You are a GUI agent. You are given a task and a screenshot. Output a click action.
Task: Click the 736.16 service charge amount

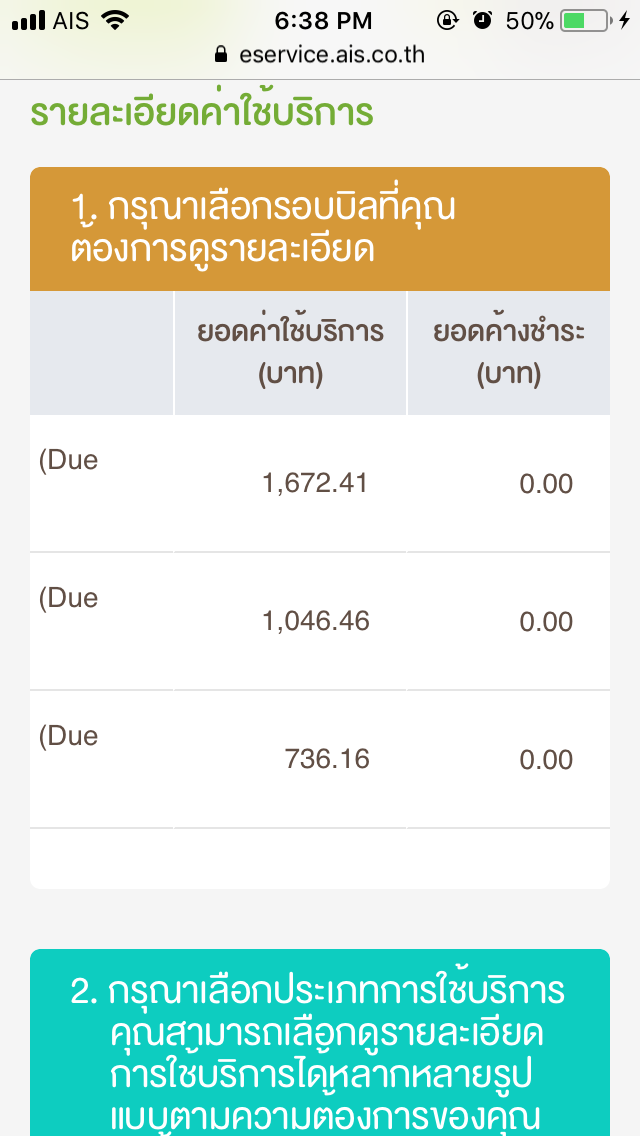327,760
